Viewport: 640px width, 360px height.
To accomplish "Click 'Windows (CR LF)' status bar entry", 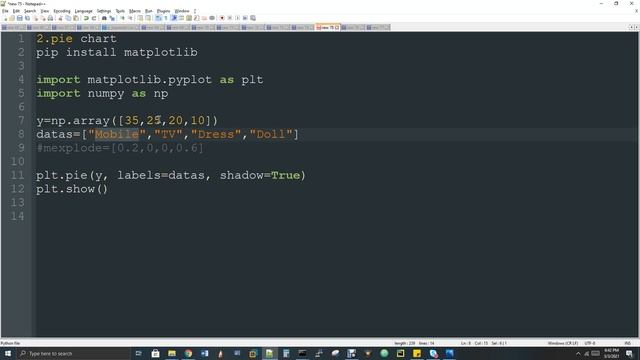I will coord(562,343).
